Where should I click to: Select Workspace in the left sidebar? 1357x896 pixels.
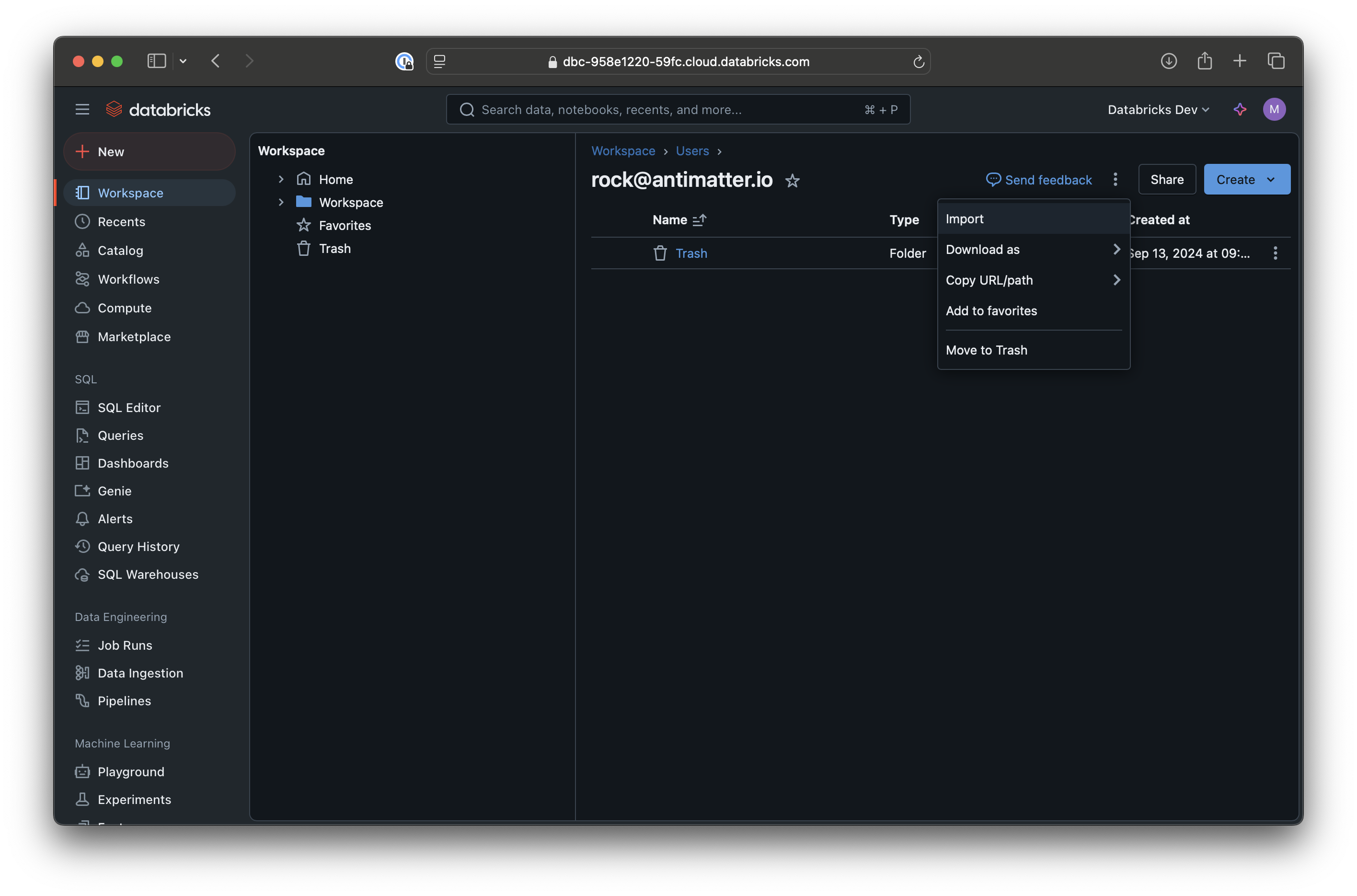149,193
